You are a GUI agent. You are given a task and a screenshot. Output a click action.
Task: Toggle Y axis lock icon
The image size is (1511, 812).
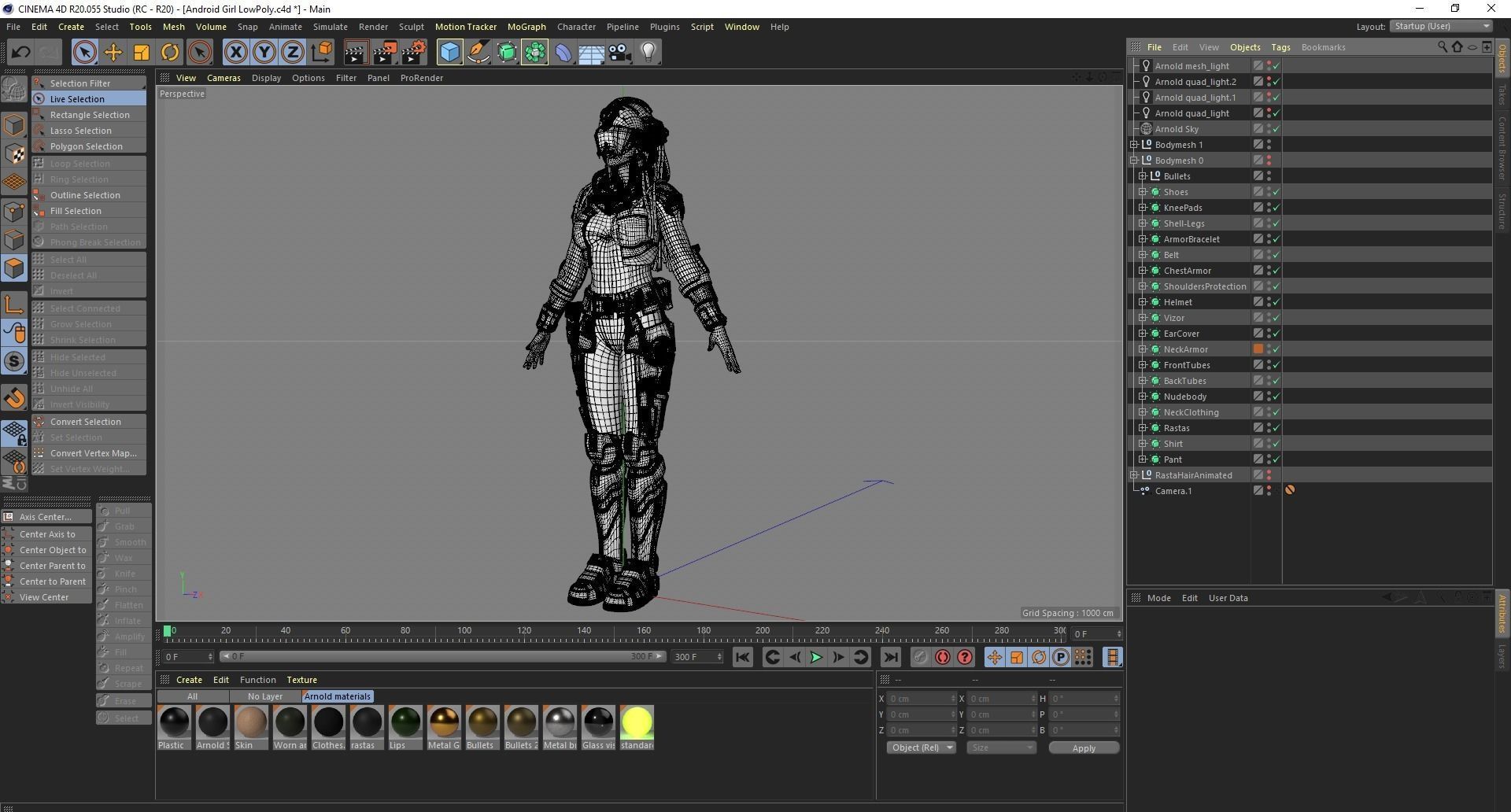tap(264, 53)
